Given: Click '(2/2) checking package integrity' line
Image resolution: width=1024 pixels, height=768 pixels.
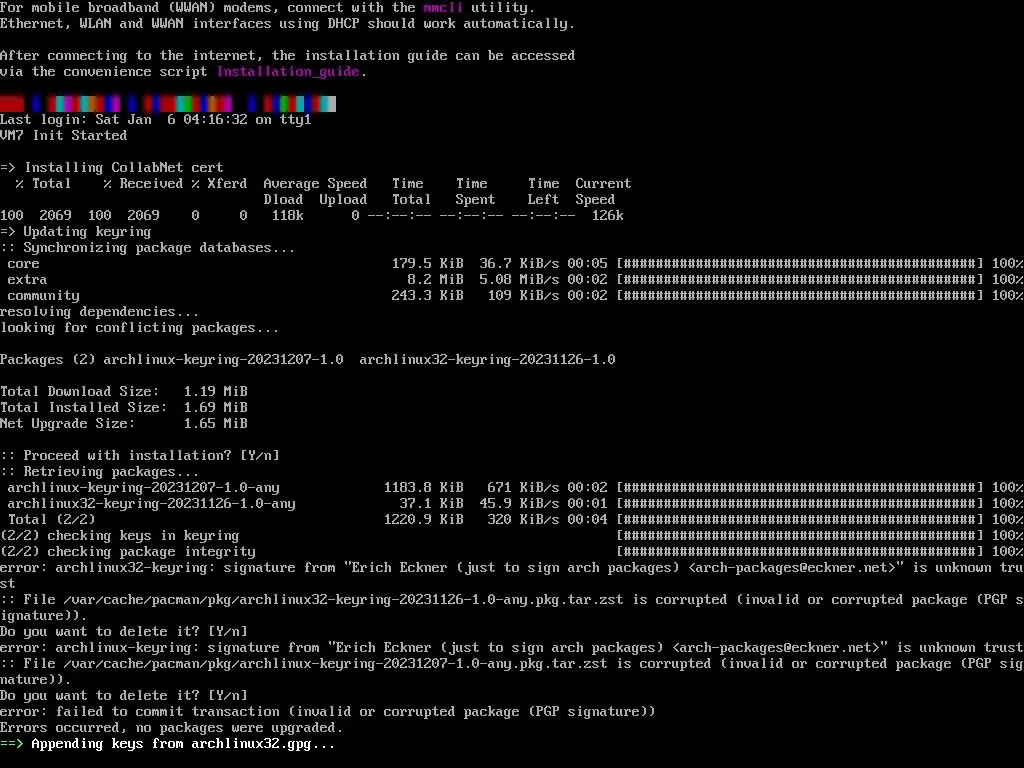Looking at the screenshot, I should coord(127,552).
